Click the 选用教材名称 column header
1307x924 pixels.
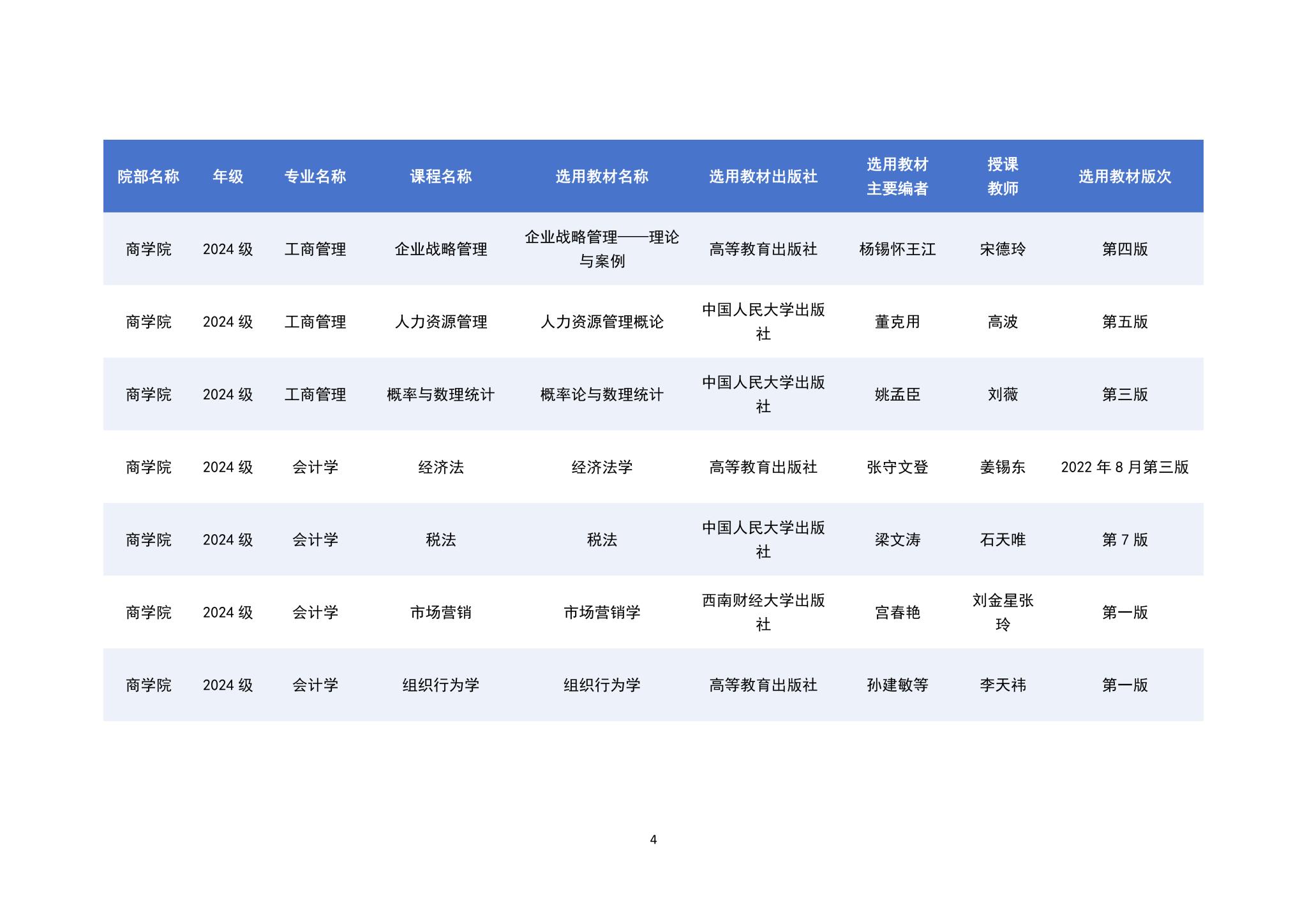[602, 177]
